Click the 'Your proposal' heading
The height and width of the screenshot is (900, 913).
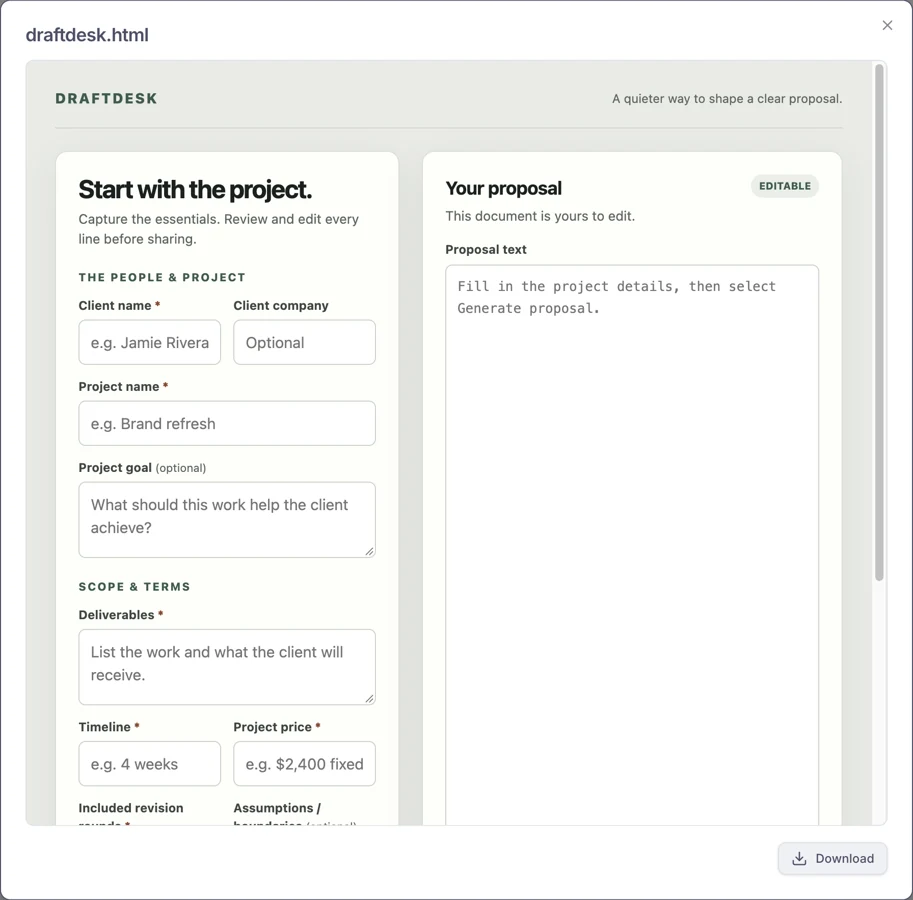coord(504,188)
